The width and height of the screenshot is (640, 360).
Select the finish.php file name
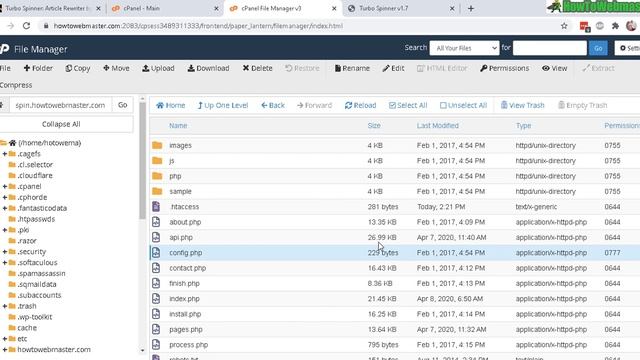pyautogui.click(x=184, y=283)
